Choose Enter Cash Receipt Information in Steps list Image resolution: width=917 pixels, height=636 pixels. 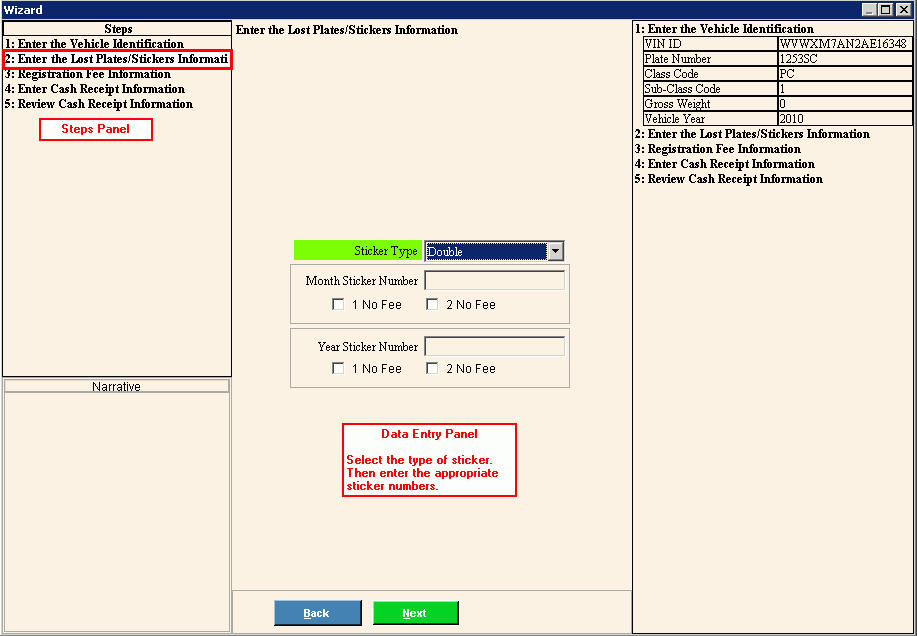click(94, 89)
